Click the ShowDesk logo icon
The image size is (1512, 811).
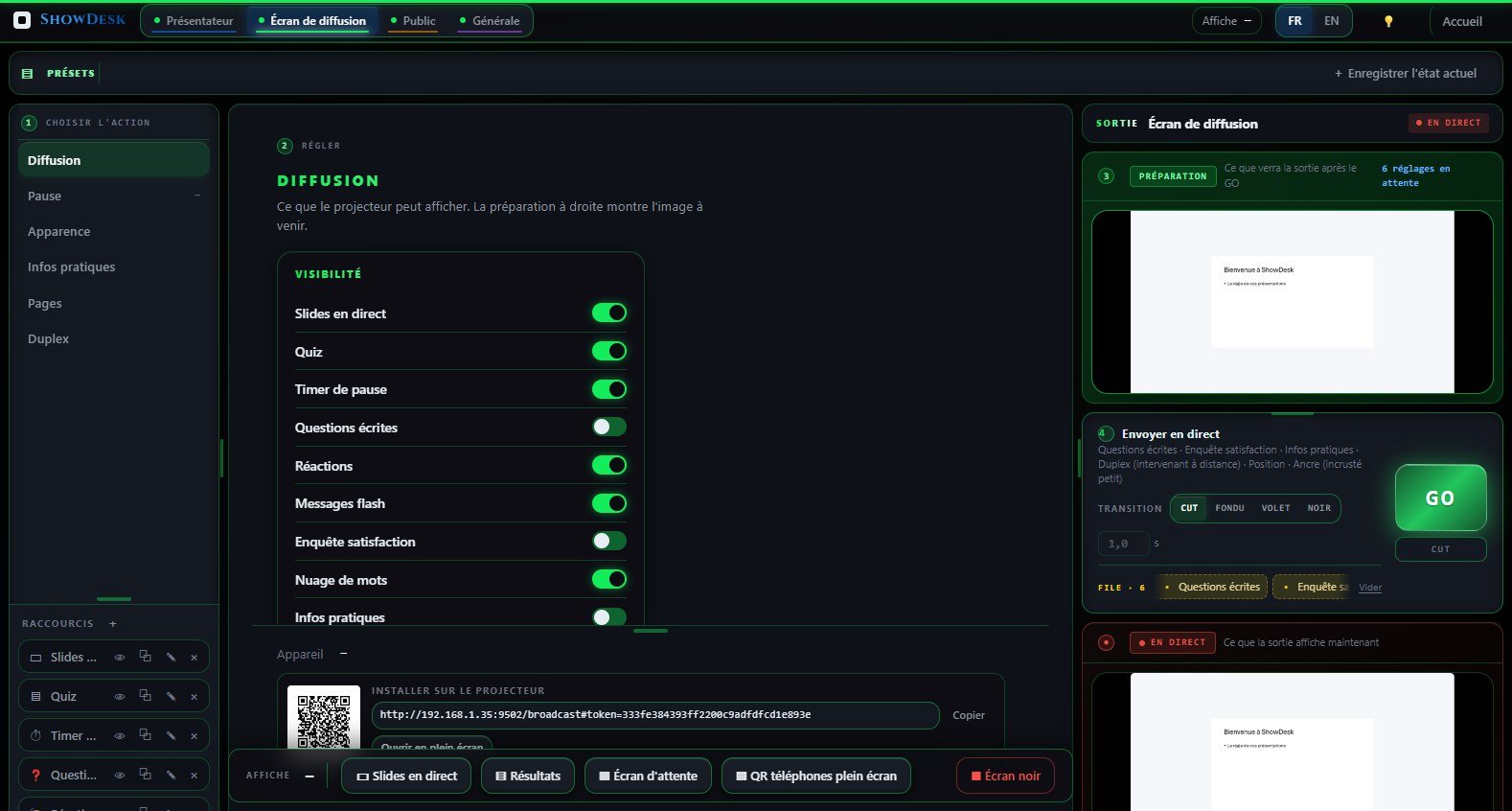tap(22, 20)
